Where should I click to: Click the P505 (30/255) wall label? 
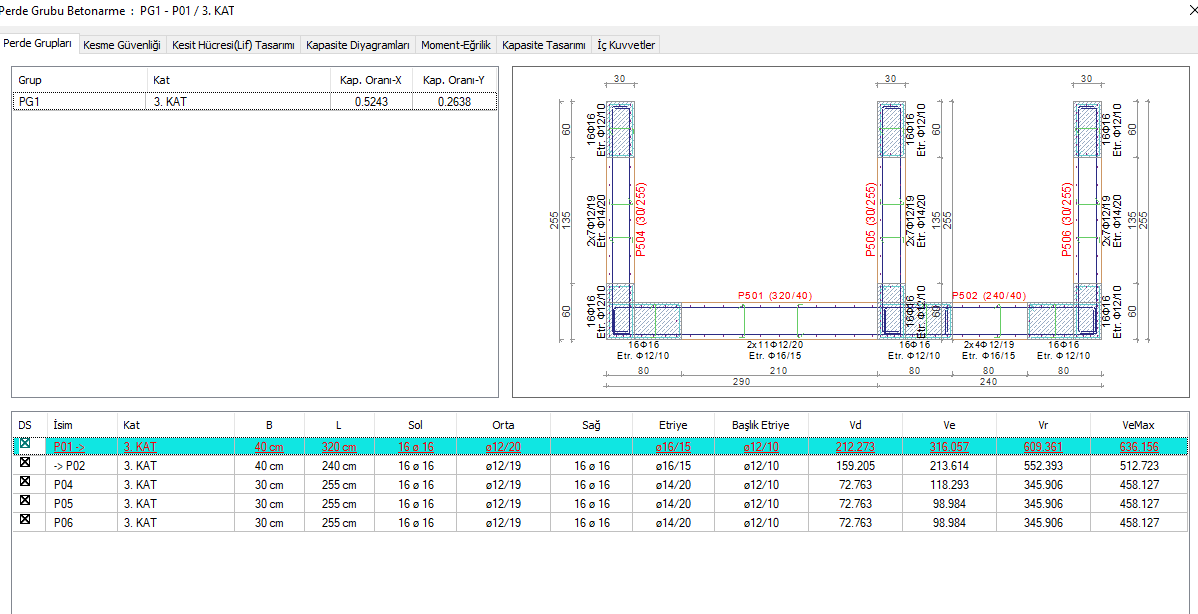click(x=871, y=219)
